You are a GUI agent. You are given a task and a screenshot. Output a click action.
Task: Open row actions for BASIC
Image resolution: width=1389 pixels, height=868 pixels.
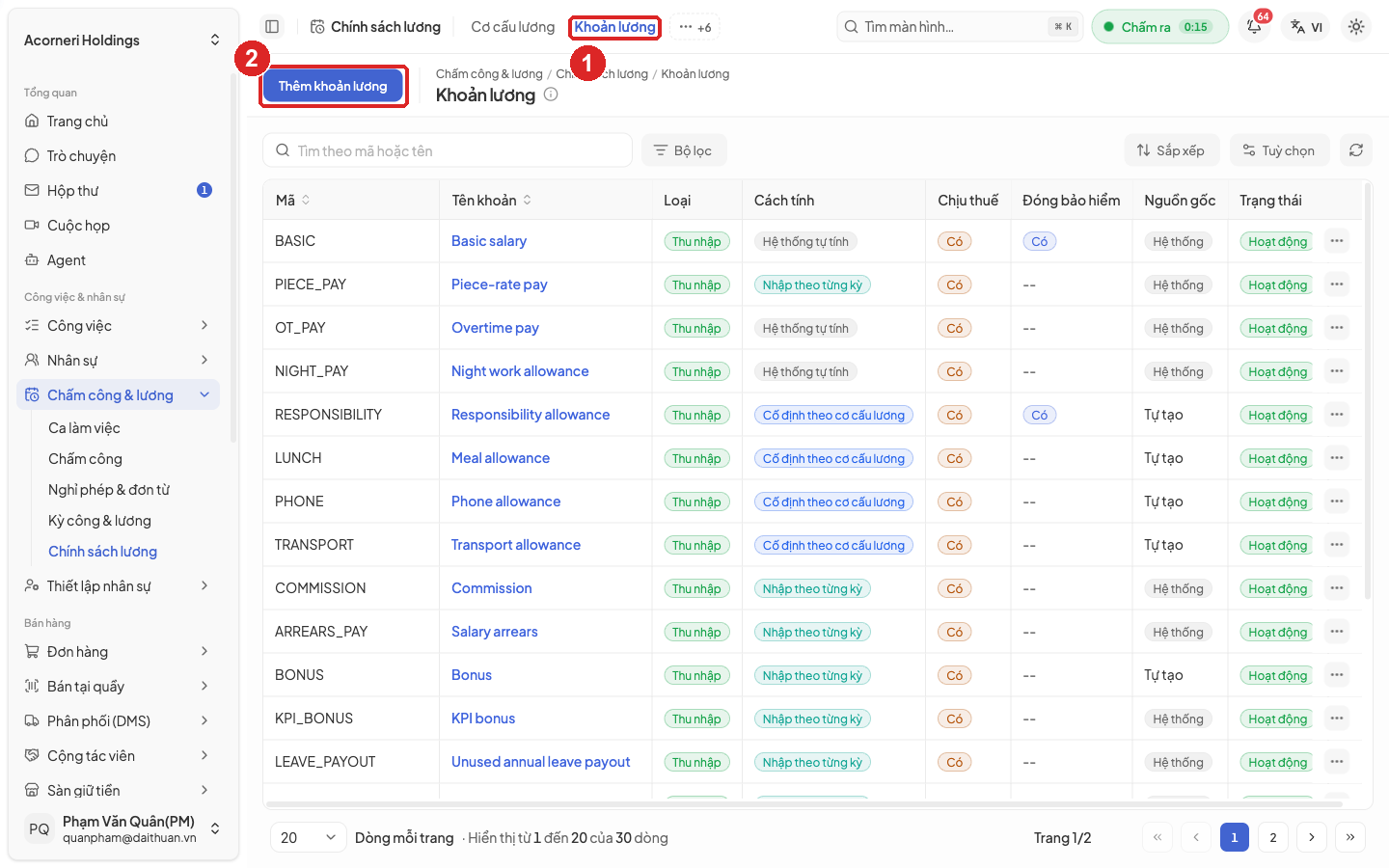1336,241
